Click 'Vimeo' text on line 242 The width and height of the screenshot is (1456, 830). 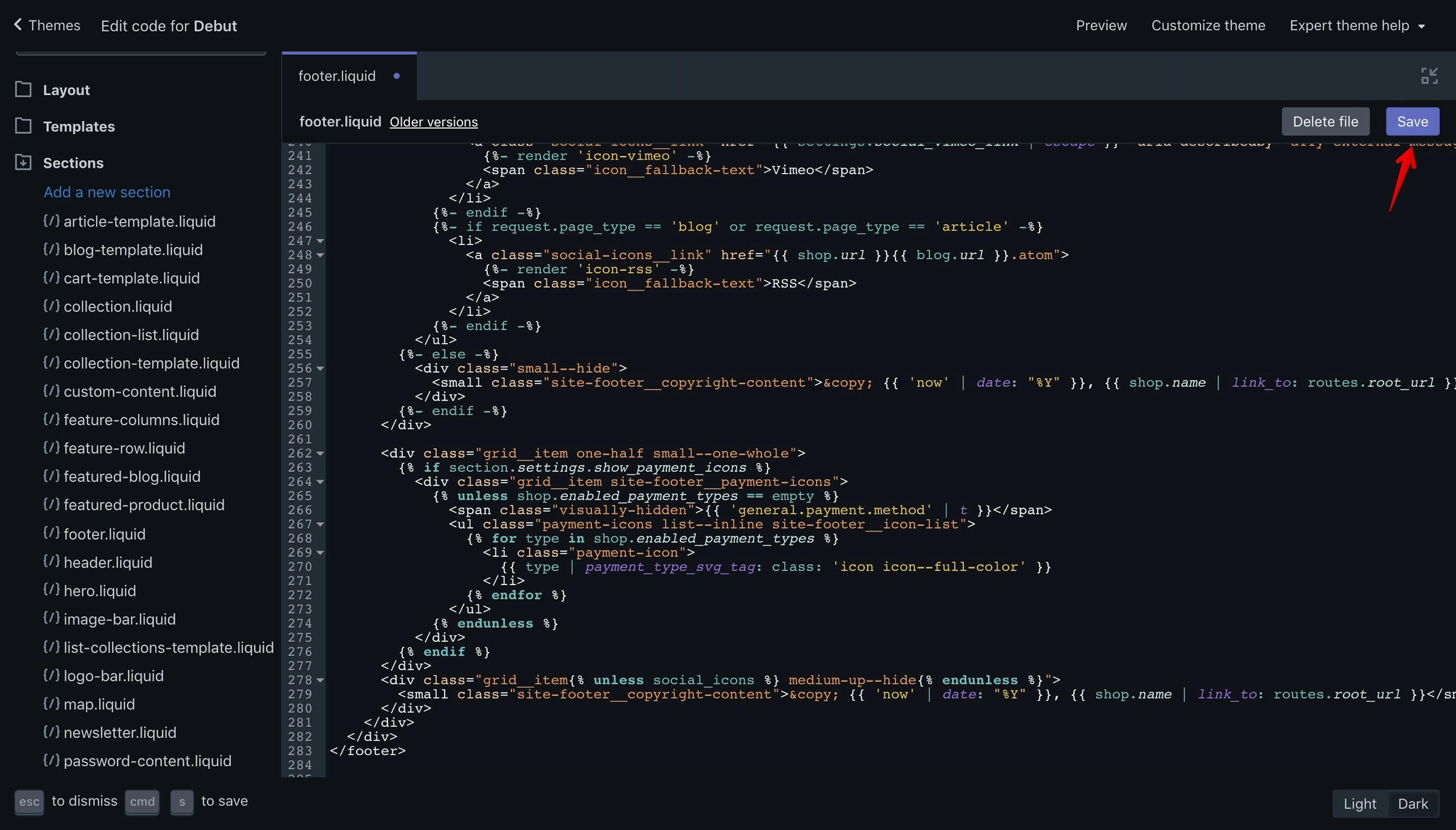792,170
